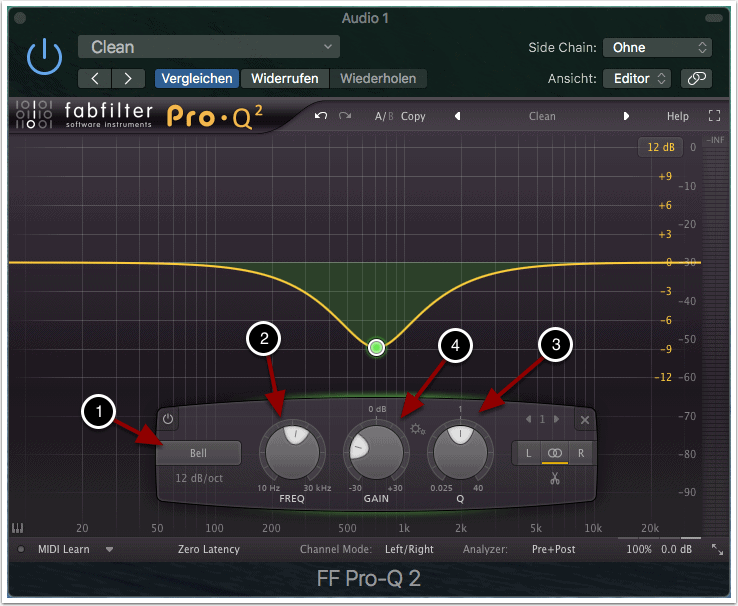This screenshot has width=738, height=606.
Task: Open the Zero Latency processing mode menu
Action: coord(208,549)
